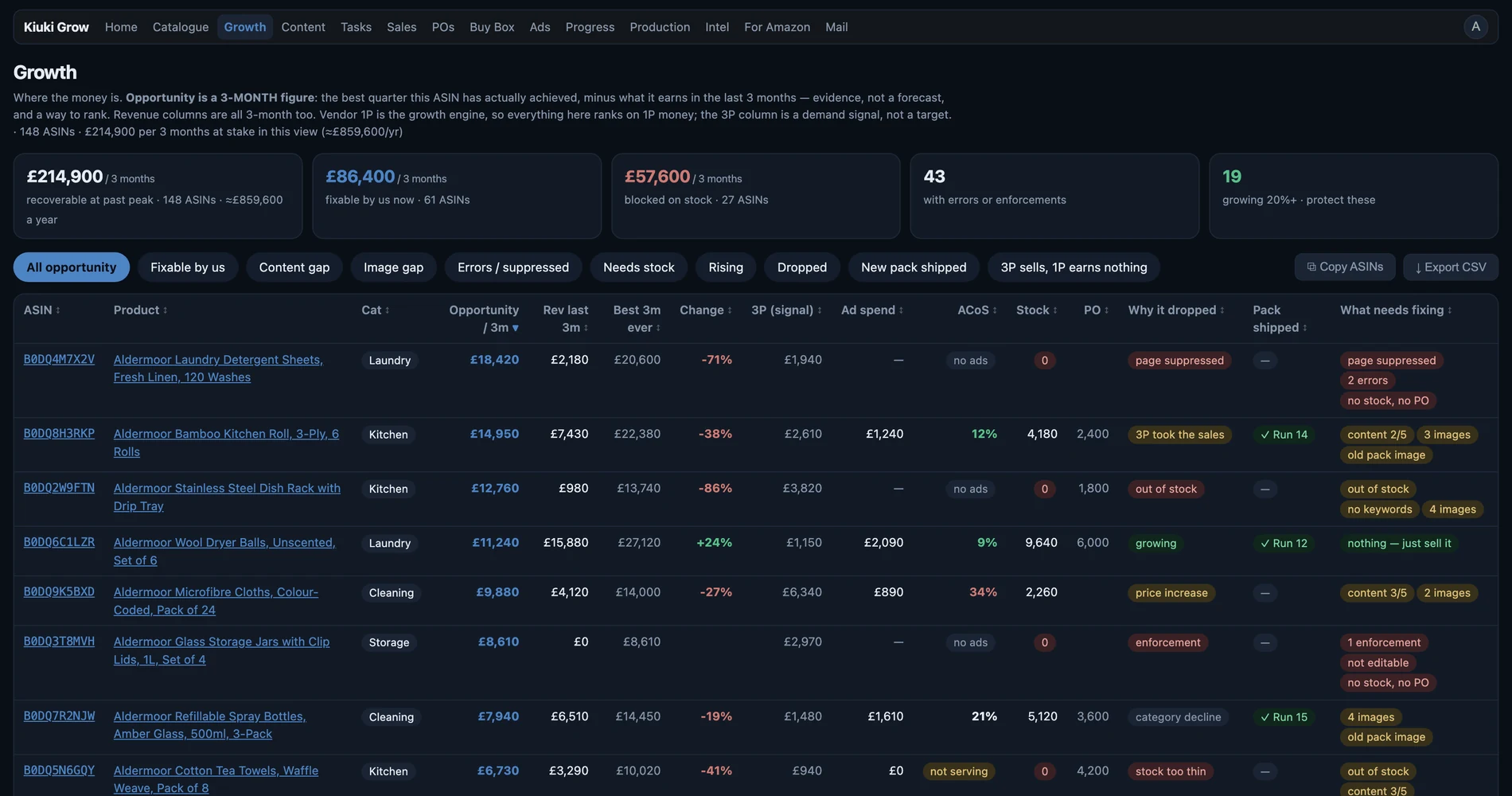The height and width of the screenshot is (796, 1512).
Task: Click the category decline badge
Action: coord(1178,717)
